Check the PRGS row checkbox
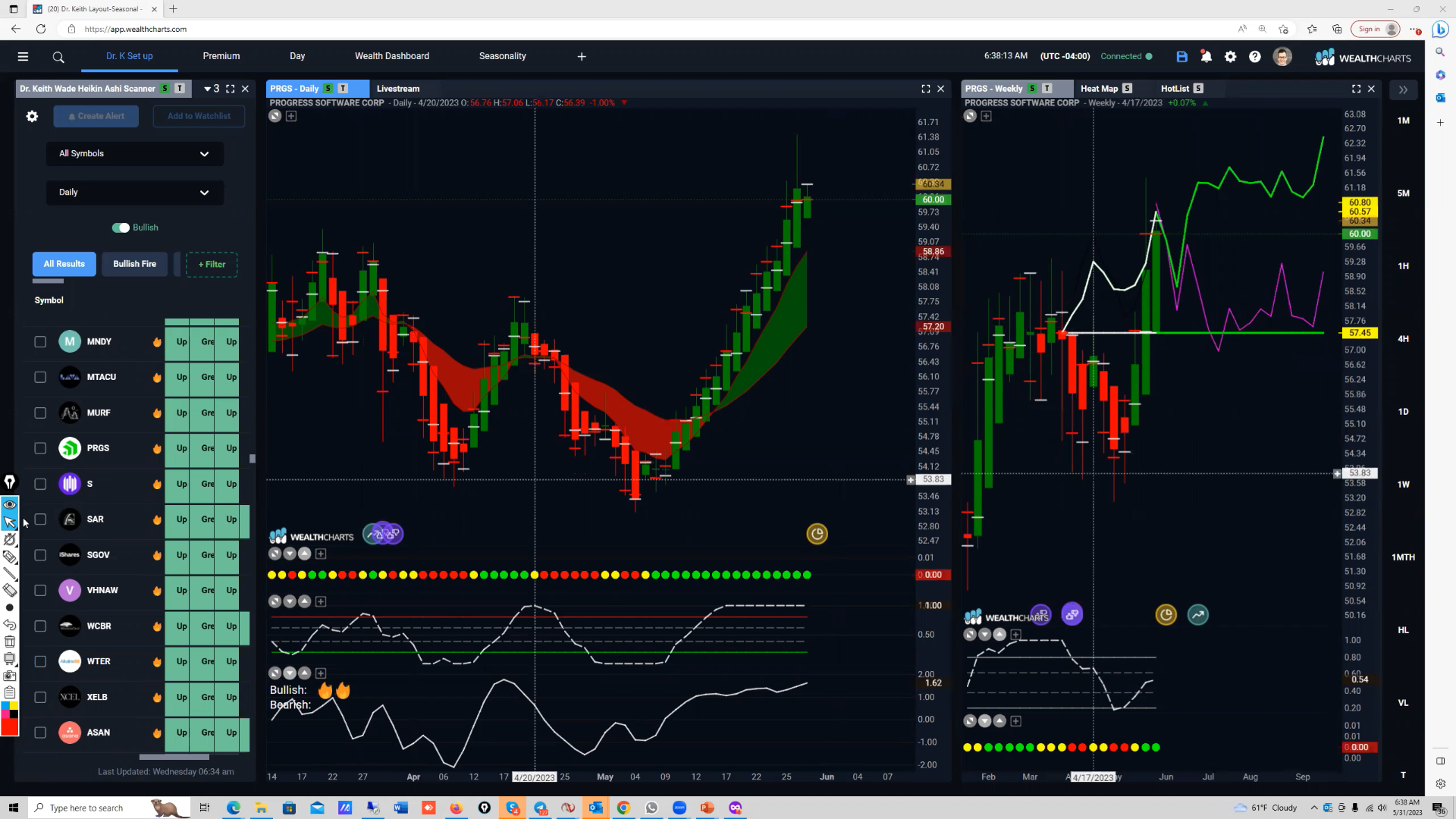Screen dimensions: 1456x819 [x=40, y=449]
